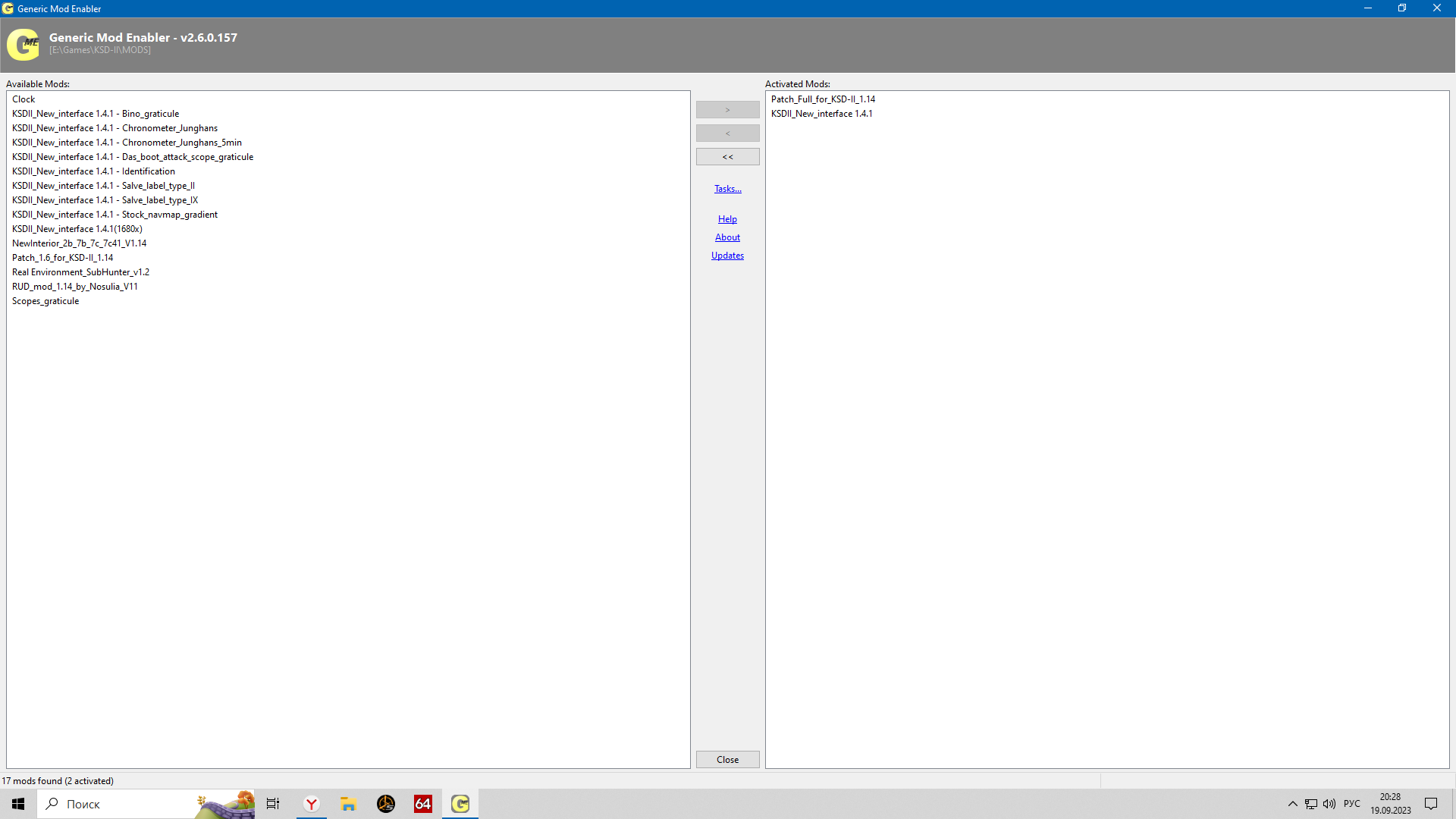Click the search highlight image in the search box
This screenshot has height=819, width=1456.
pos(225,805)
